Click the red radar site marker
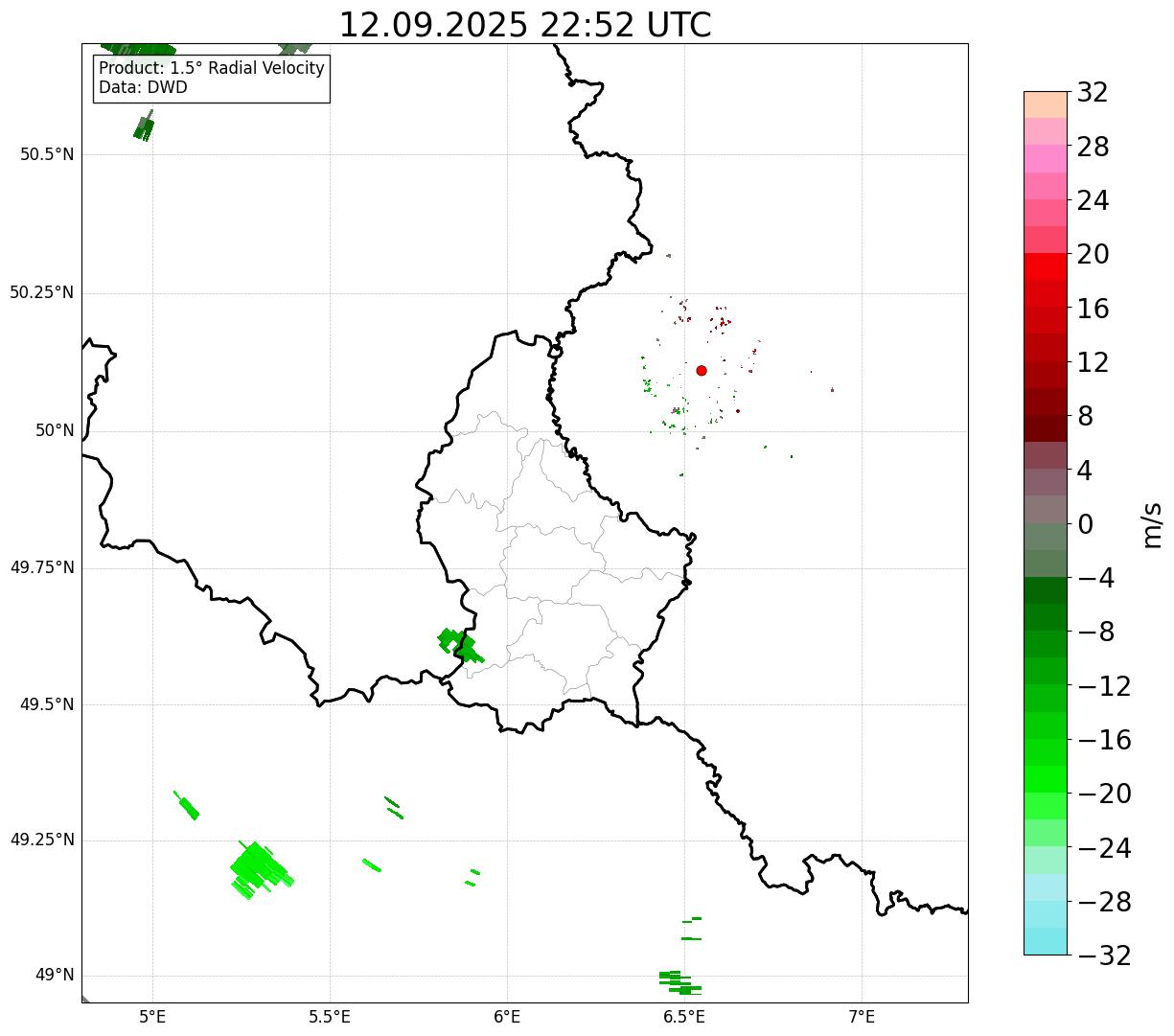 point(702,370)
